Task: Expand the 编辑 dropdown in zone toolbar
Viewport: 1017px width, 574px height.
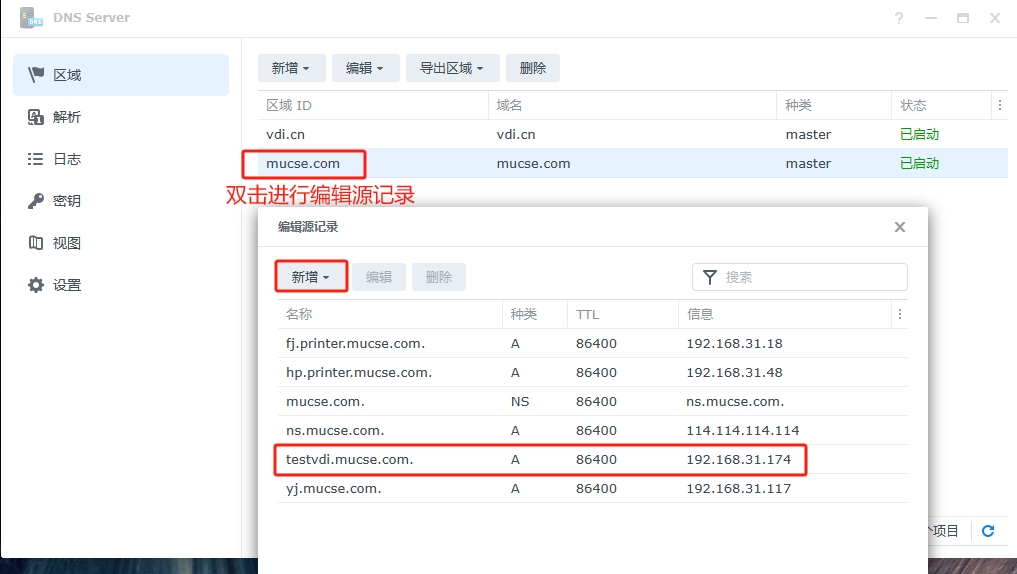Action: pos(365,68)
